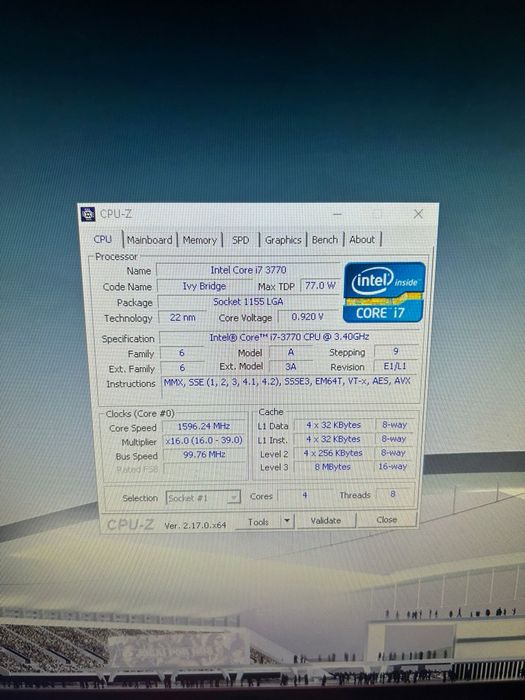Click the core speed 1596.24 MHz value

(x=204, y=426)
